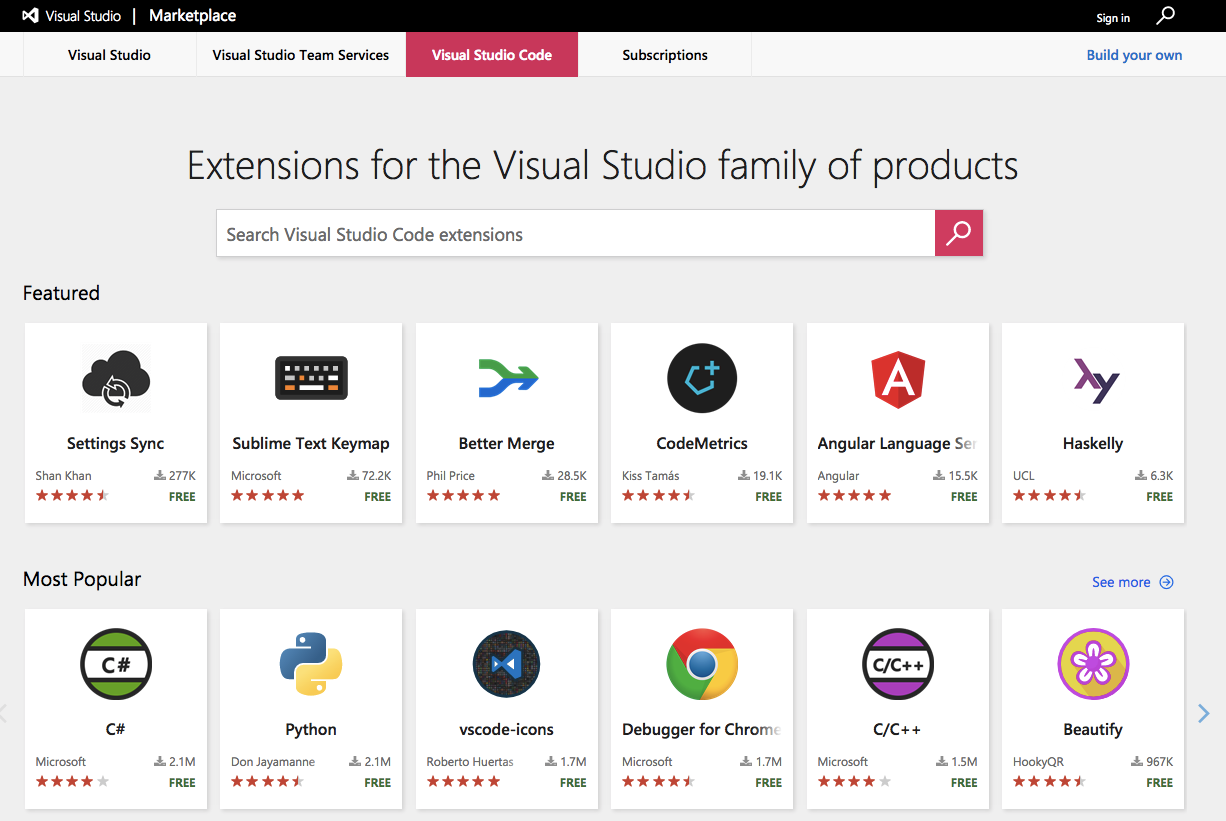Open the Build your own link
The image size is (1226, 821).
1134,55
